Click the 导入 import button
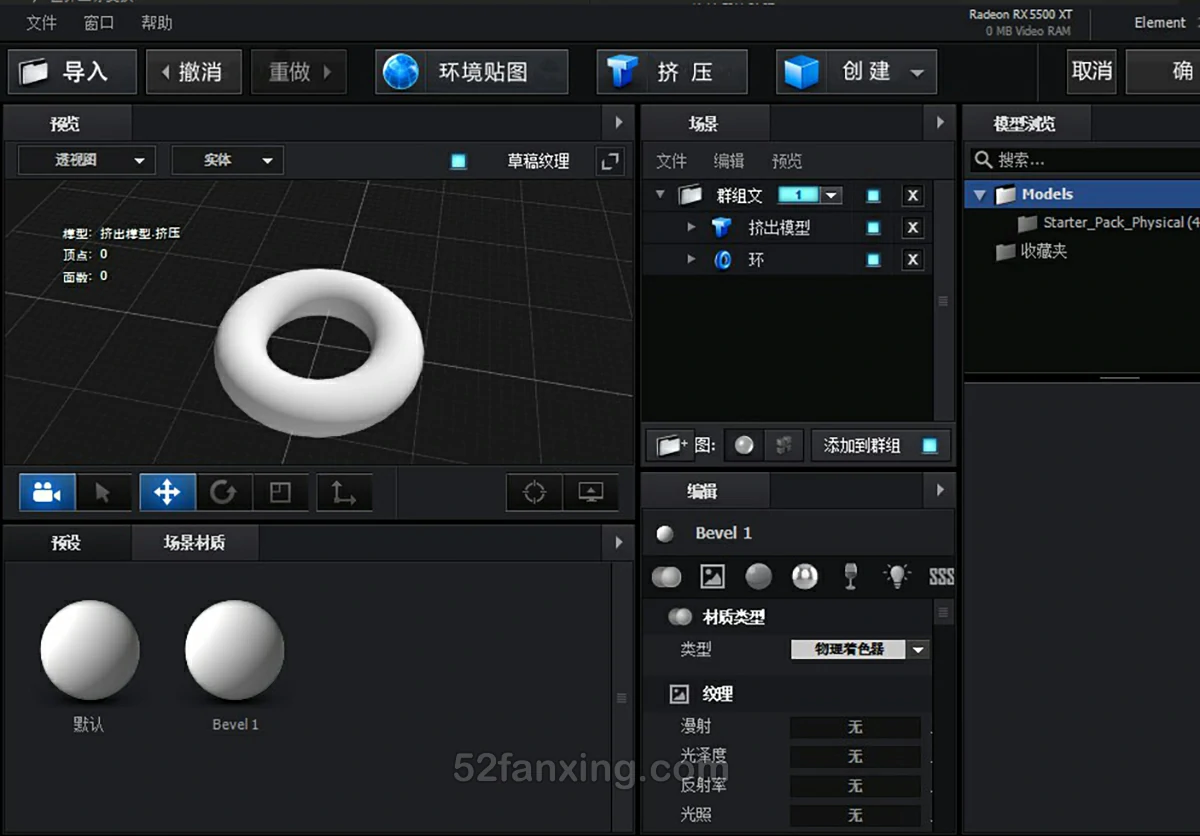 [72, 72]
